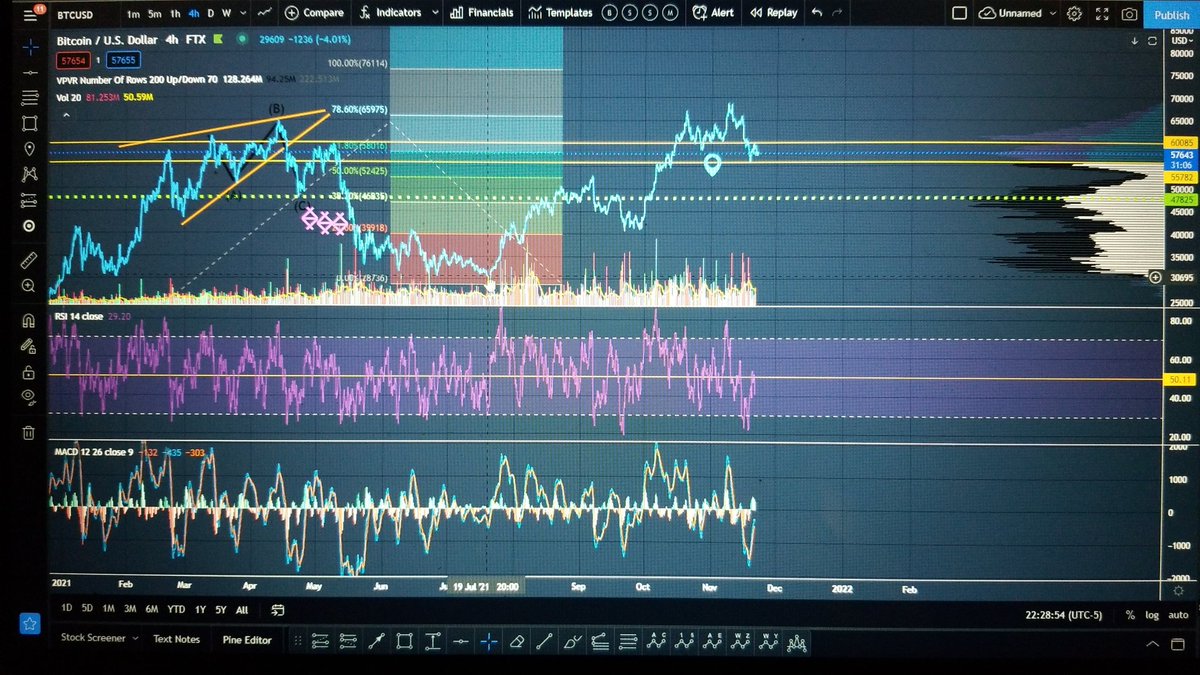This screenshot has height=675, width=1200.
Task: Expand favorite indicators dropdown arrow
Action: pos(433,13)
